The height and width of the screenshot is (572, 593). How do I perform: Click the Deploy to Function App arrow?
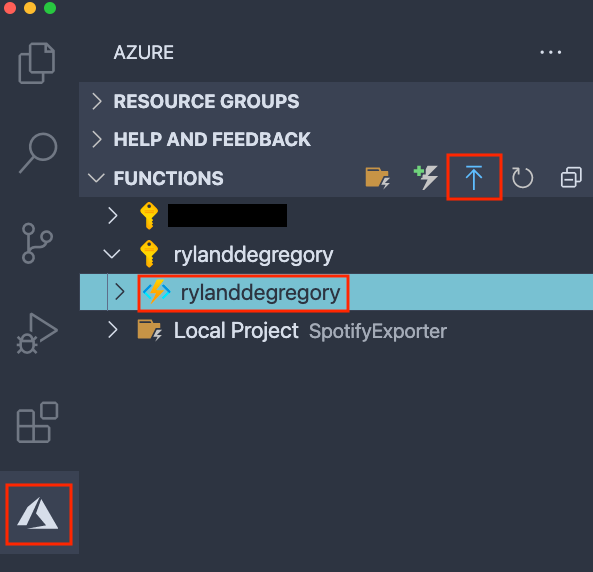pyautogui.click(x=474, y=177)
